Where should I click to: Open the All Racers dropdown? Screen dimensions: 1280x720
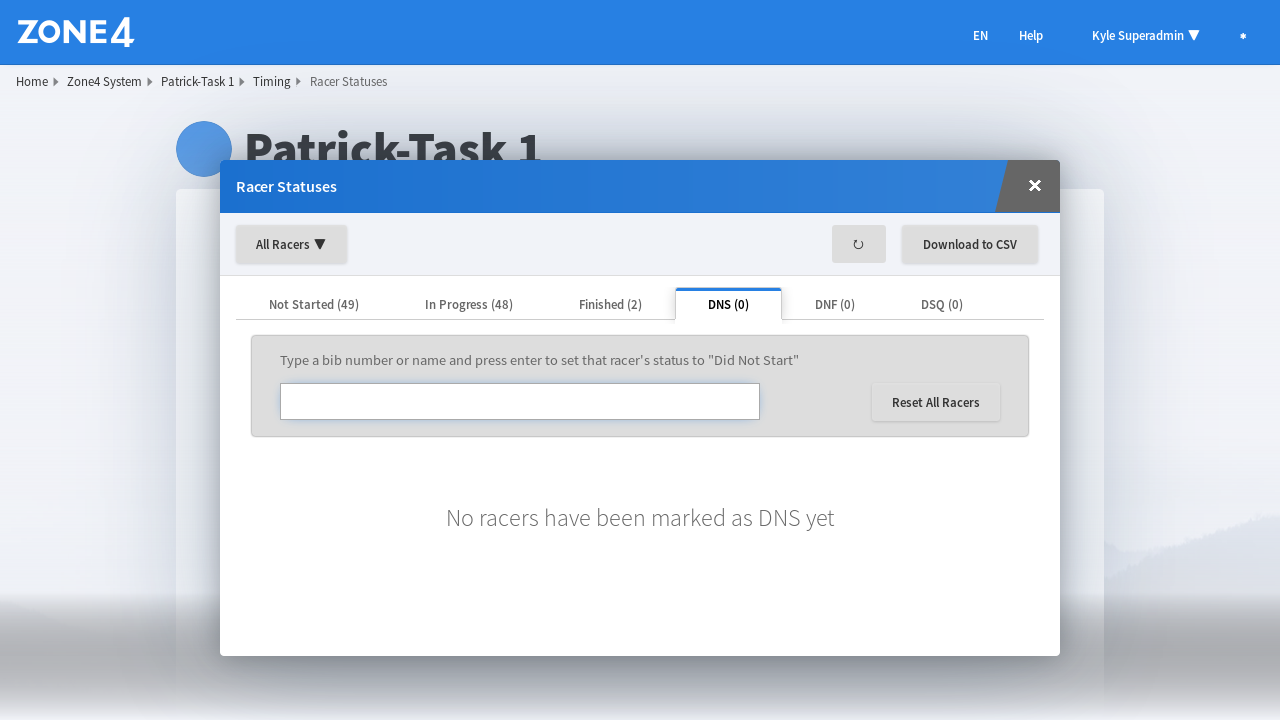(x=291, y=244)
